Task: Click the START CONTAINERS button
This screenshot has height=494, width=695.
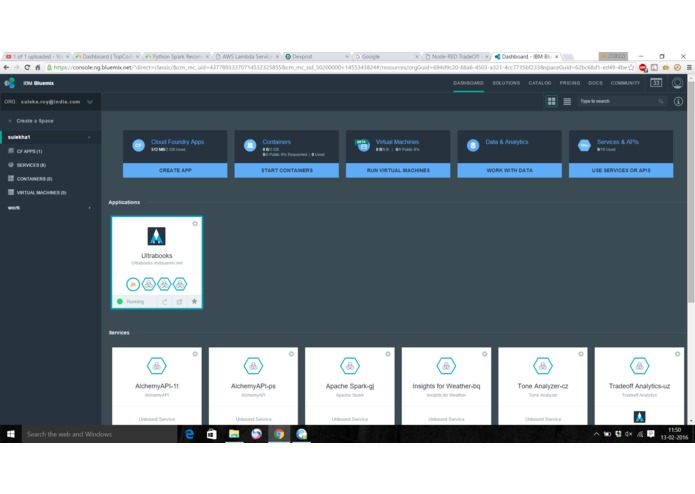Action: coord(287,171)
